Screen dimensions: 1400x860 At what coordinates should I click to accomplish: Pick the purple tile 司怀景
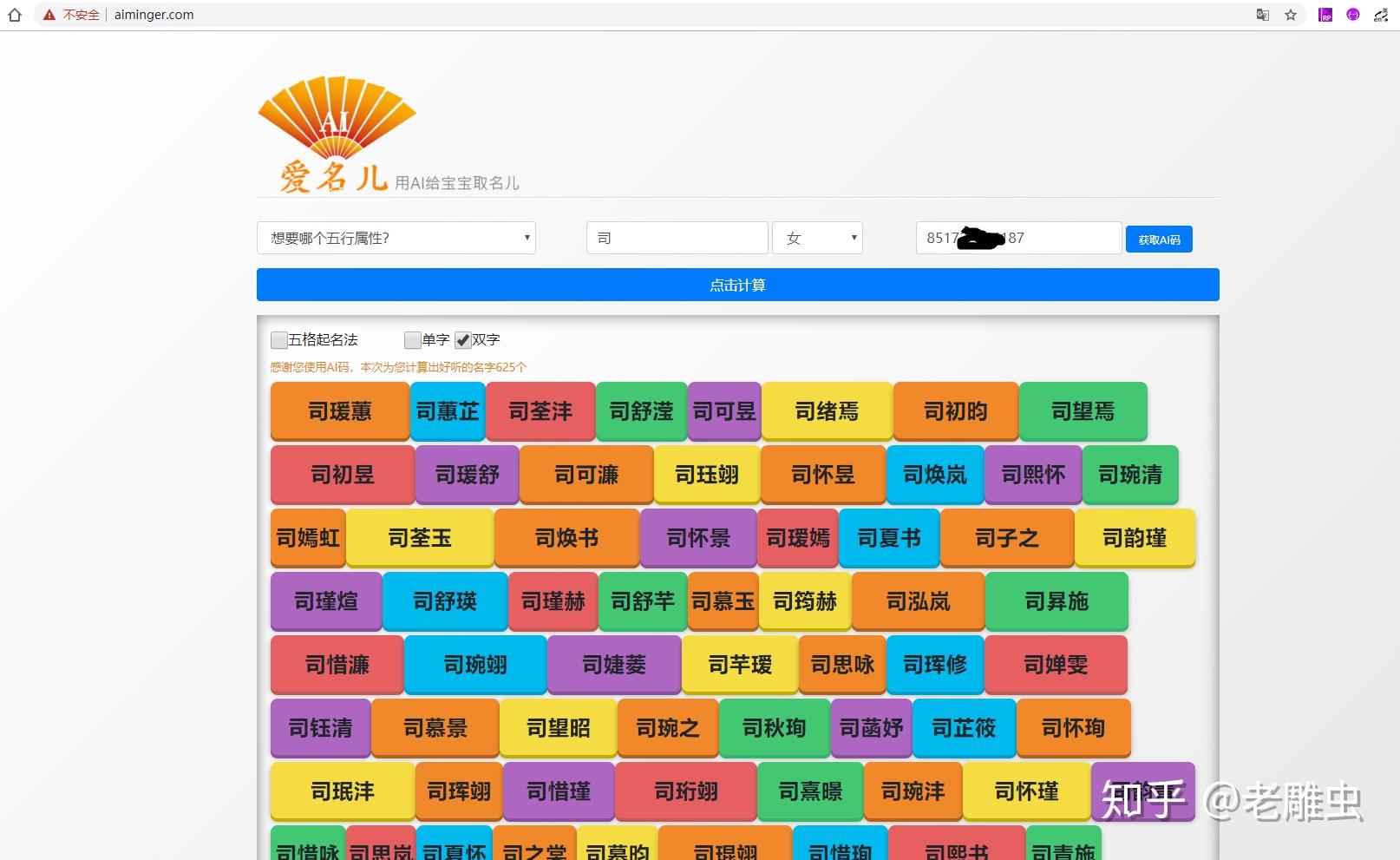(698, 538)
